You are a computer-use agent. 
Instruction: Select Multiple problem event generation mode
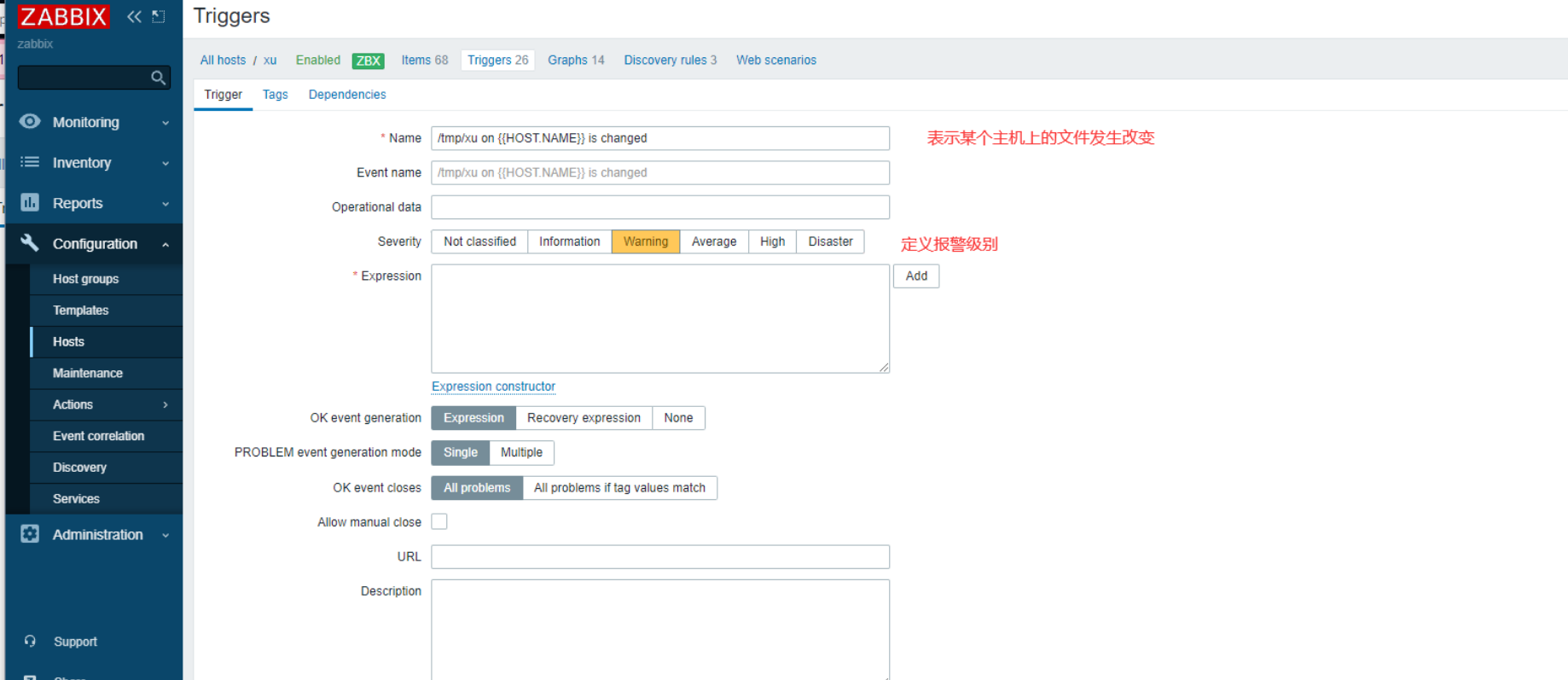pos(522,452)
